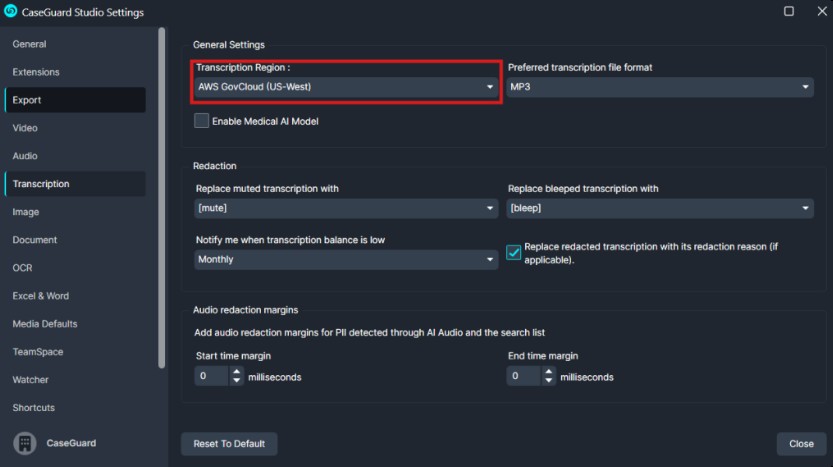
Task: Expand Replace bleeped transcription with dropdown
Action: click(x=659, y=208)
